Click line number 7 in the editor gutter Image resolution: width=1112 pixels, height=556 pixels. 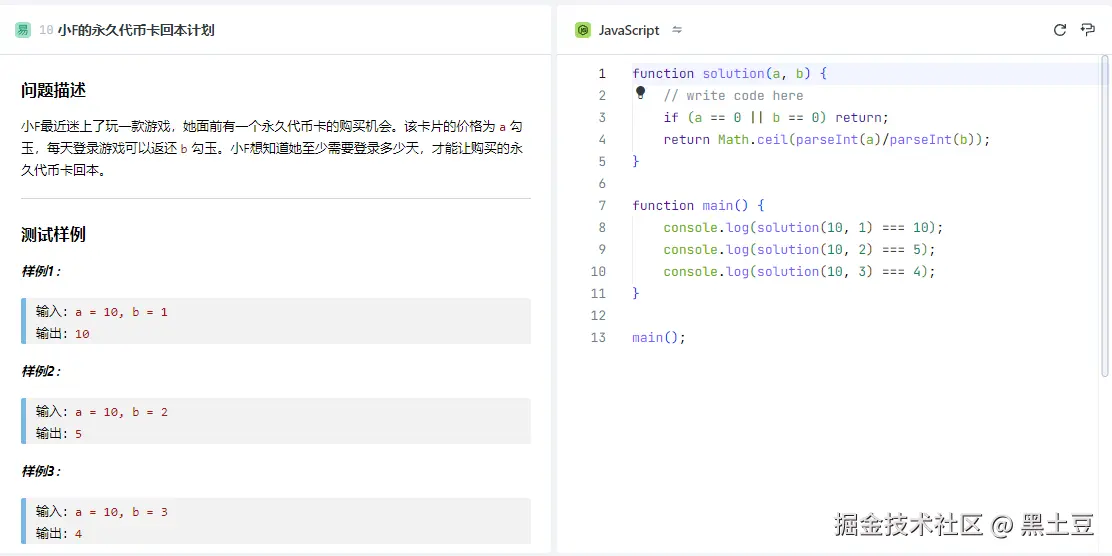point(602,206)
